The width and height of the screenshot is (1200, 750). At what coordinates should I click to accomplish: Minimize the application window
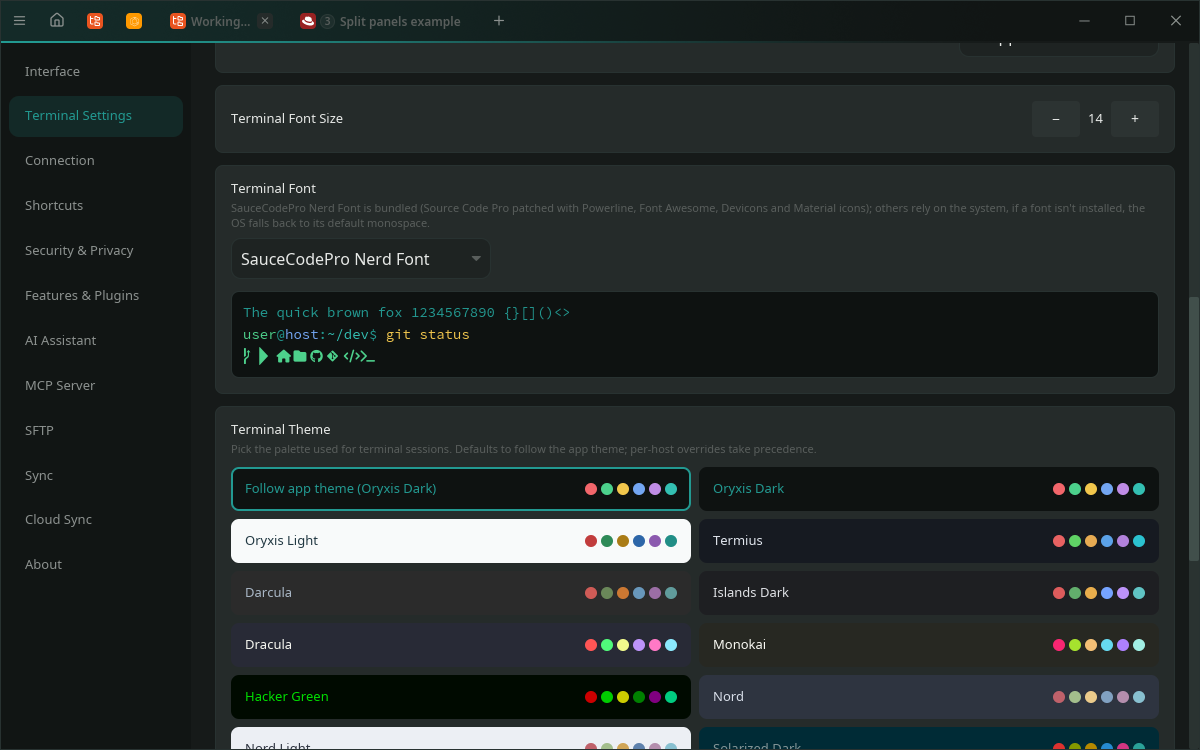click(1084, 21)
